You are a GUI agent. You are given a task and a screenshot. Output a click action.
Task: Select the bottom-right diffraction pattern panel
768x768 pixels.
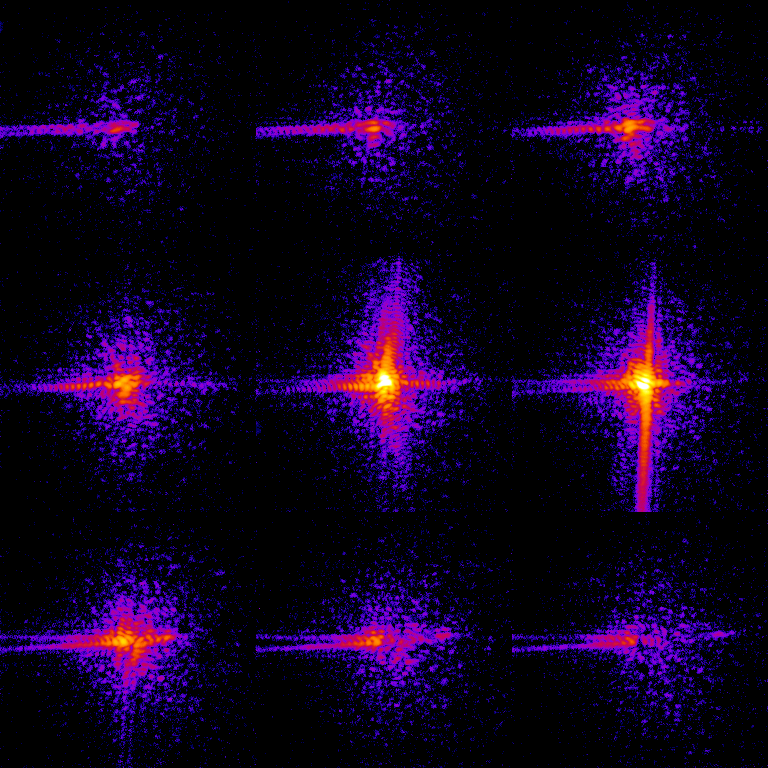click(640, 640)
